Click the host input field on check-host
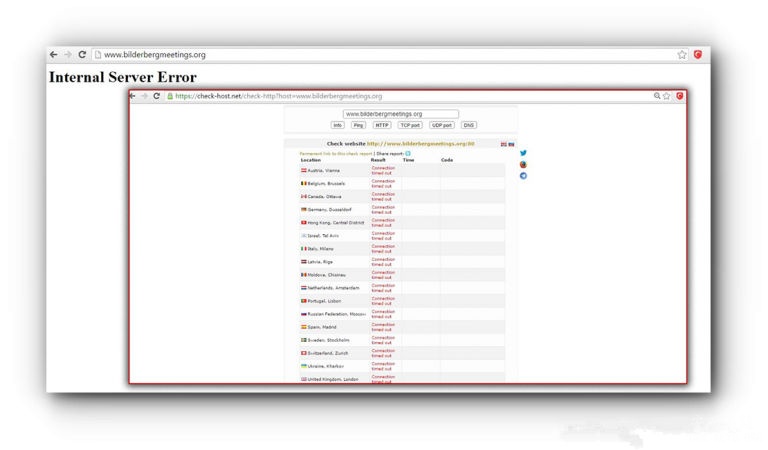Screen dimensions: 768x450 click(x=400, y=114)
